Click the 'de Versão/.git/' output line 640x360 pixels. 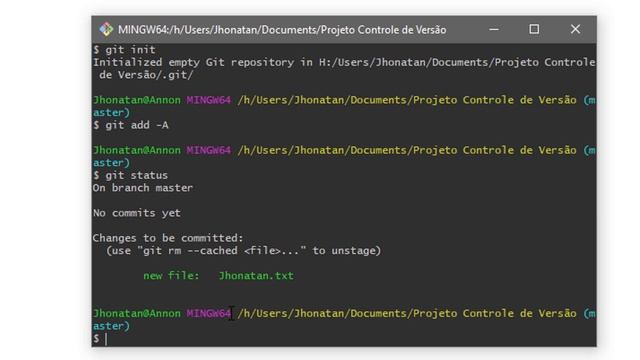pyautogui.click(x=146, y=75)
